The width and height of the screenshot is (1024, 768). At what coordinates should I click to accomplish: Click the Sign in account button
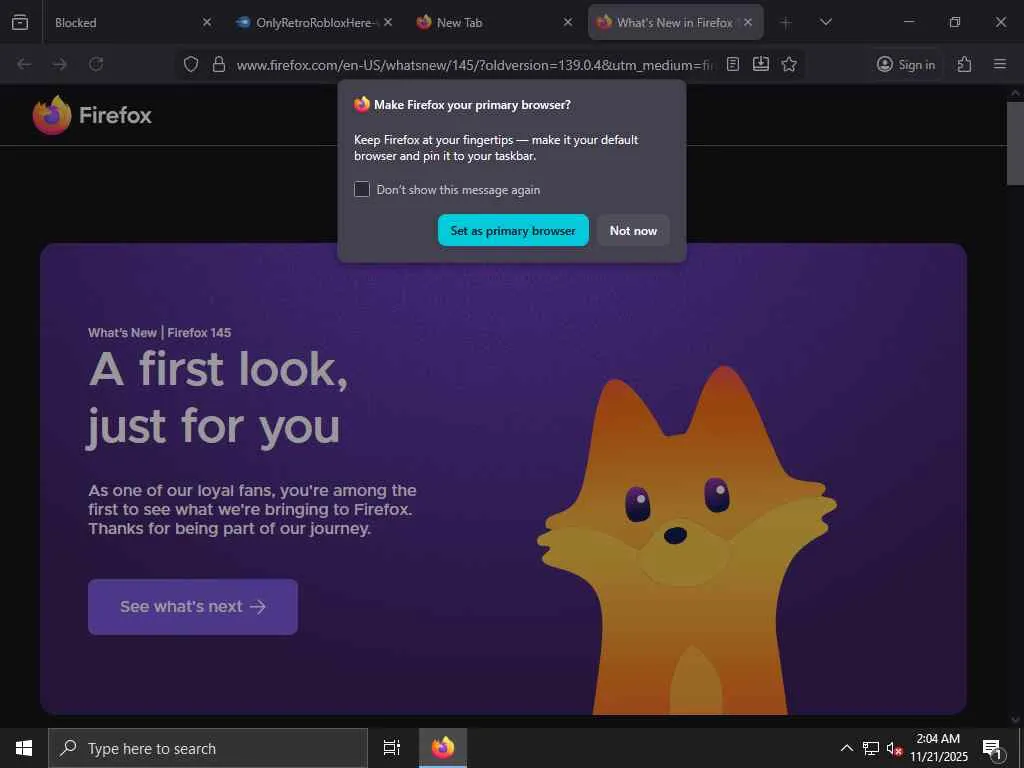[x=906, y=64]
